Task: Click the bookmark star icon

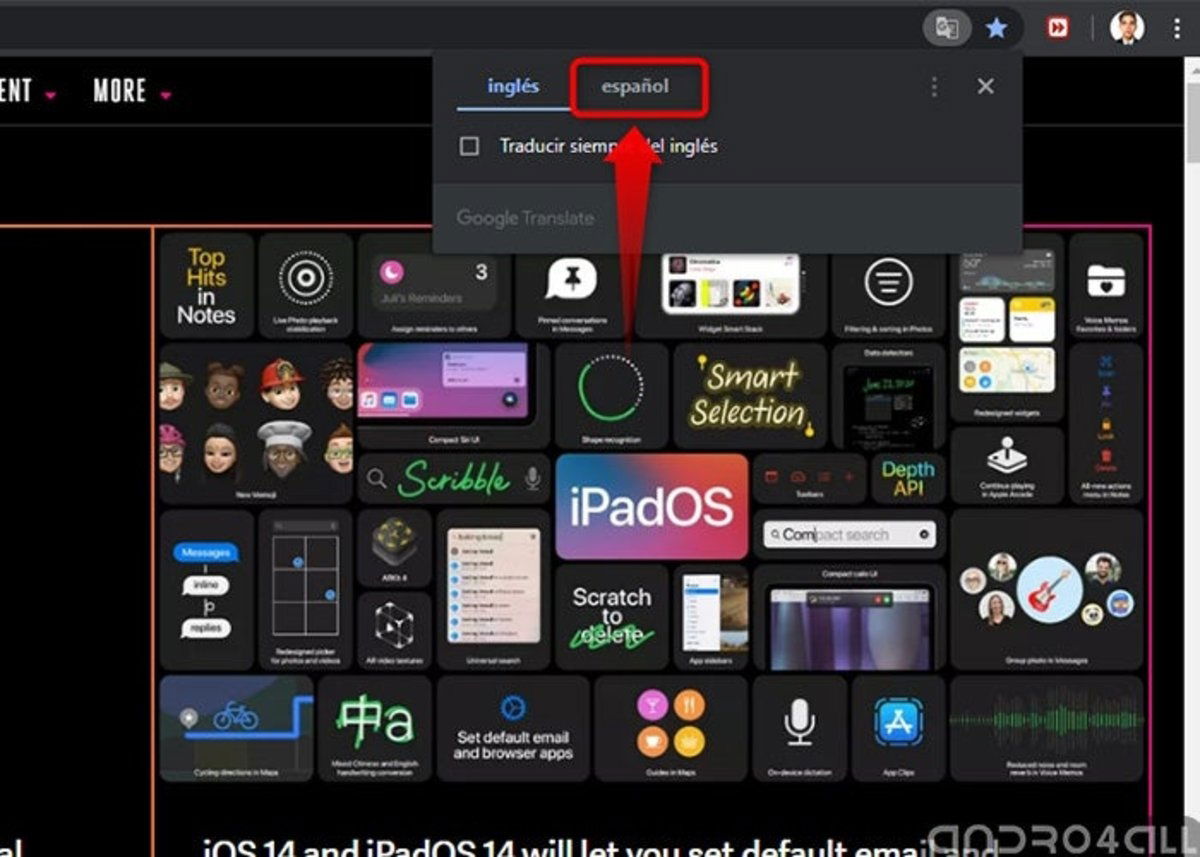Action: tap(996, 28)
